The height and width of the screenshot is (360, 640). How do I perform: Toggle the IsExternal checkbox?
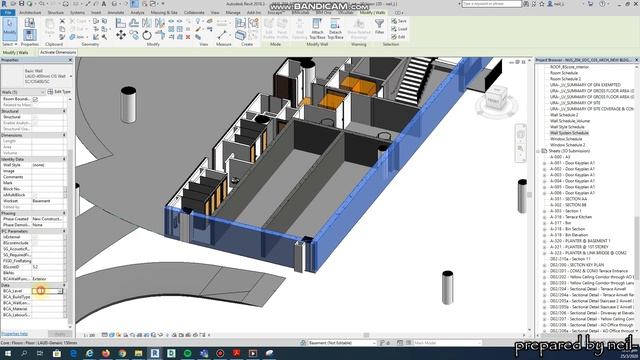(x=35, y=237)
